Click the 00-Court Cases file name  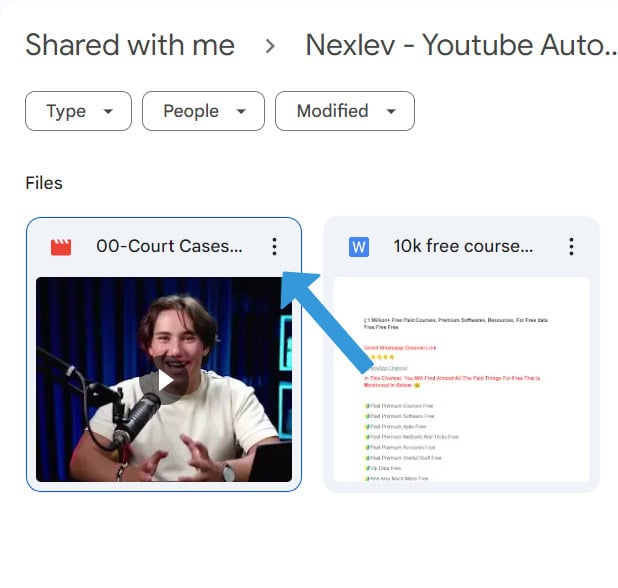pos(169,246)
